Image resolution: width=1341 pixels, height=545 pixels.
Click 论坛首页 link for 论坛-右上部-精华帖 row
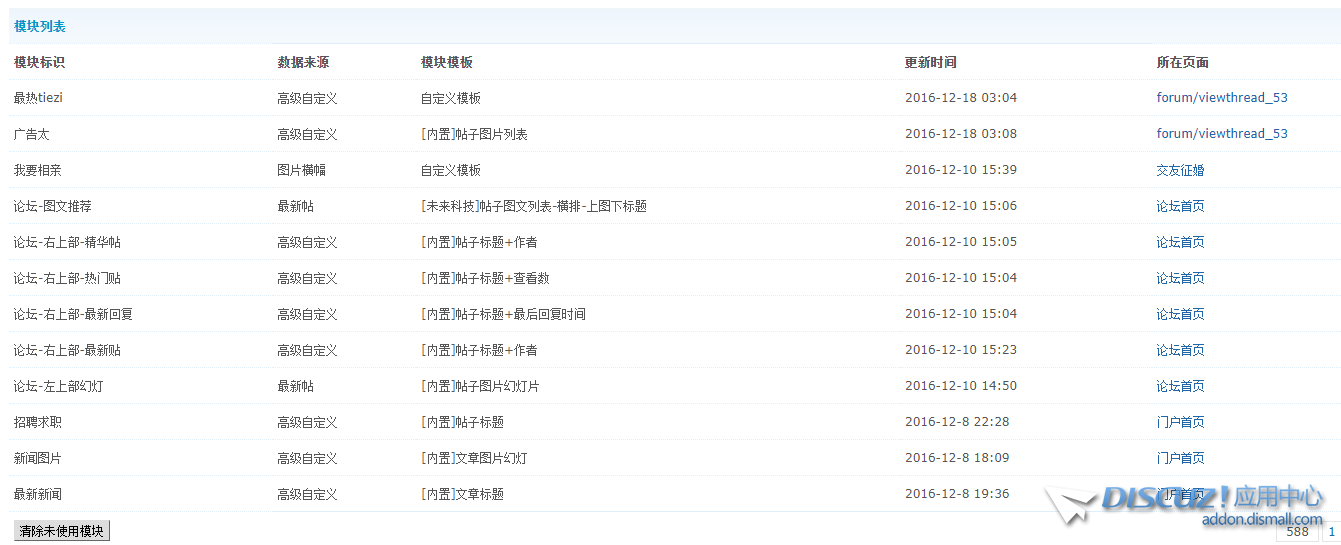(x=1180, y=242)
